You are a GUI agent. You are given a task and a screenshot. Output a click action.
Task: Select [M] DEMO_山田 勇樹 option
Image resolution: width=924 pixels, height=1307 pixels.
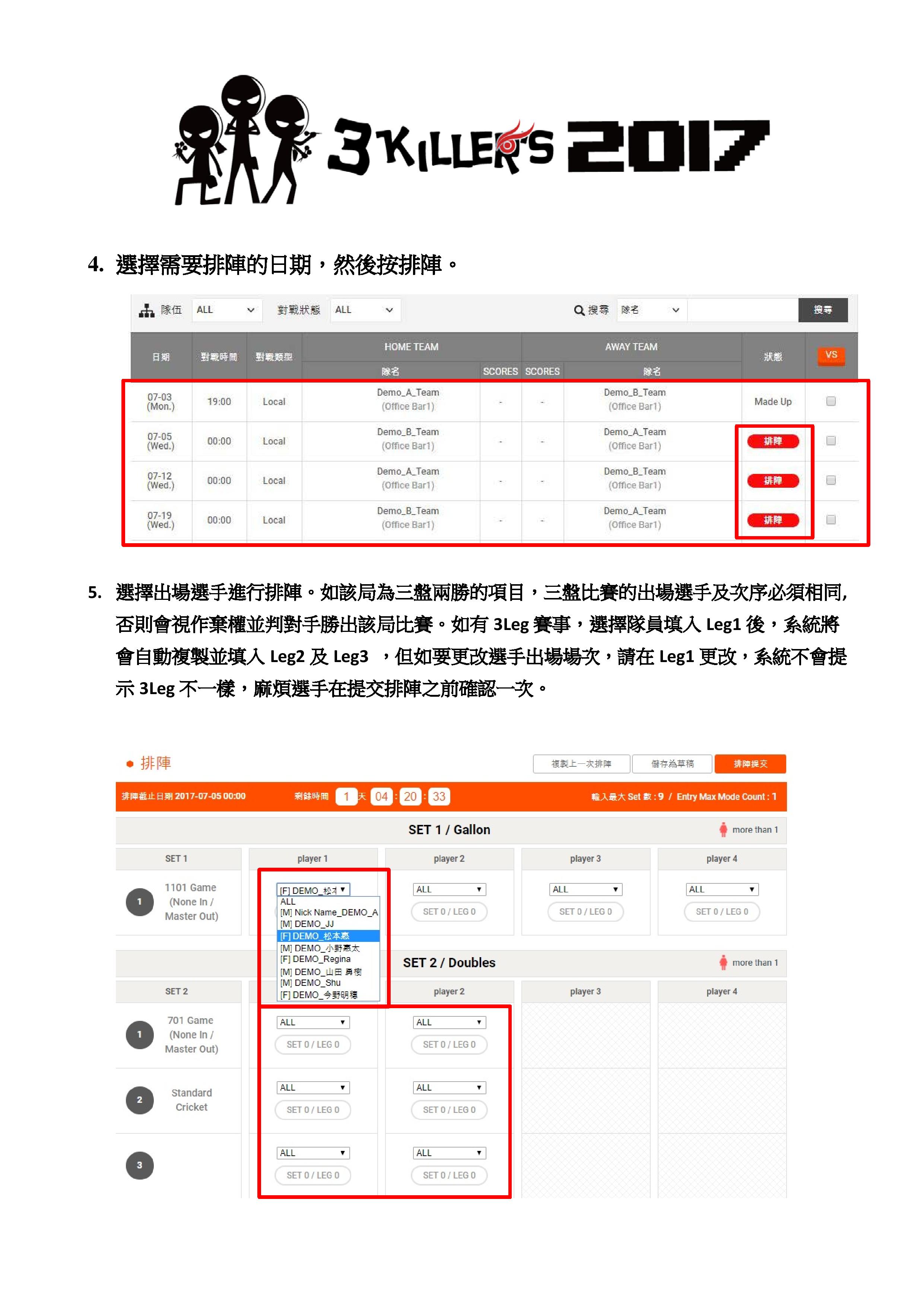328,972
